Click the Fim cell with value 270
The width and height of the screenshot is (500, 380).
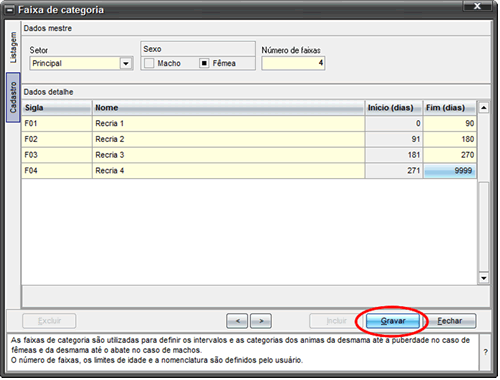450,155
